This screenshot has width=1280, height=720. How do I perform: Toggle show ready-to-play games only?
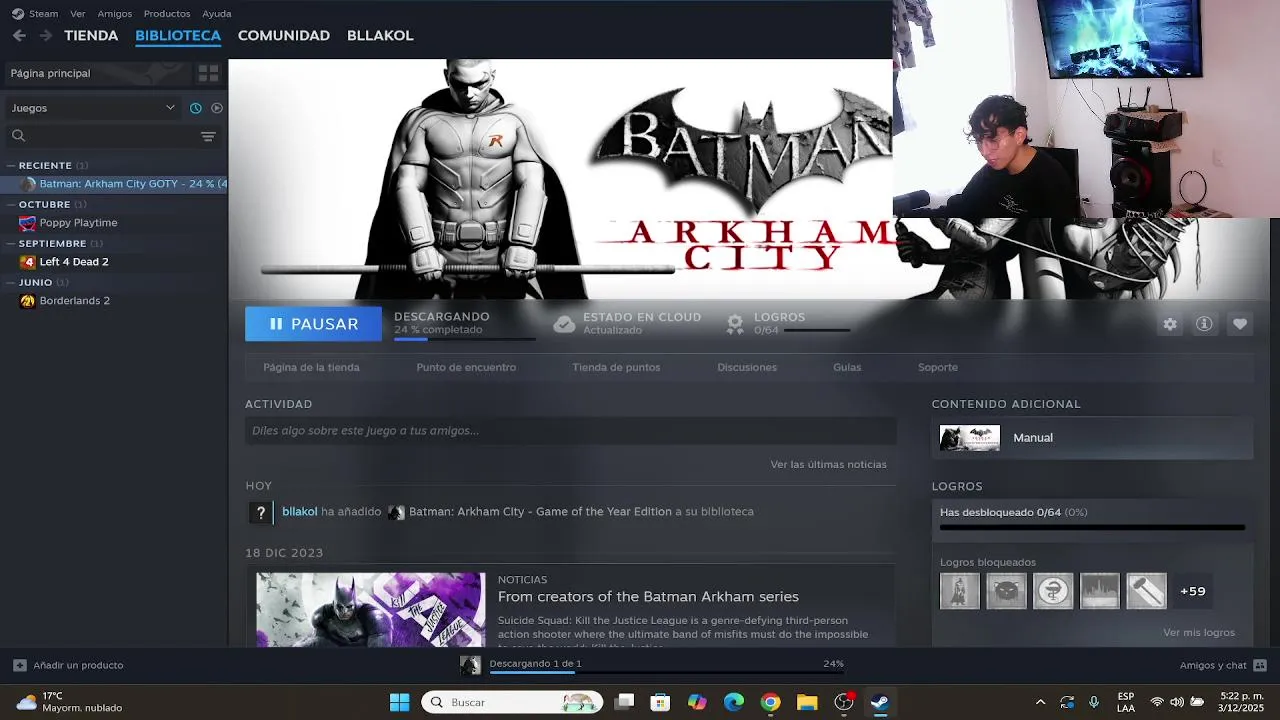217,108
